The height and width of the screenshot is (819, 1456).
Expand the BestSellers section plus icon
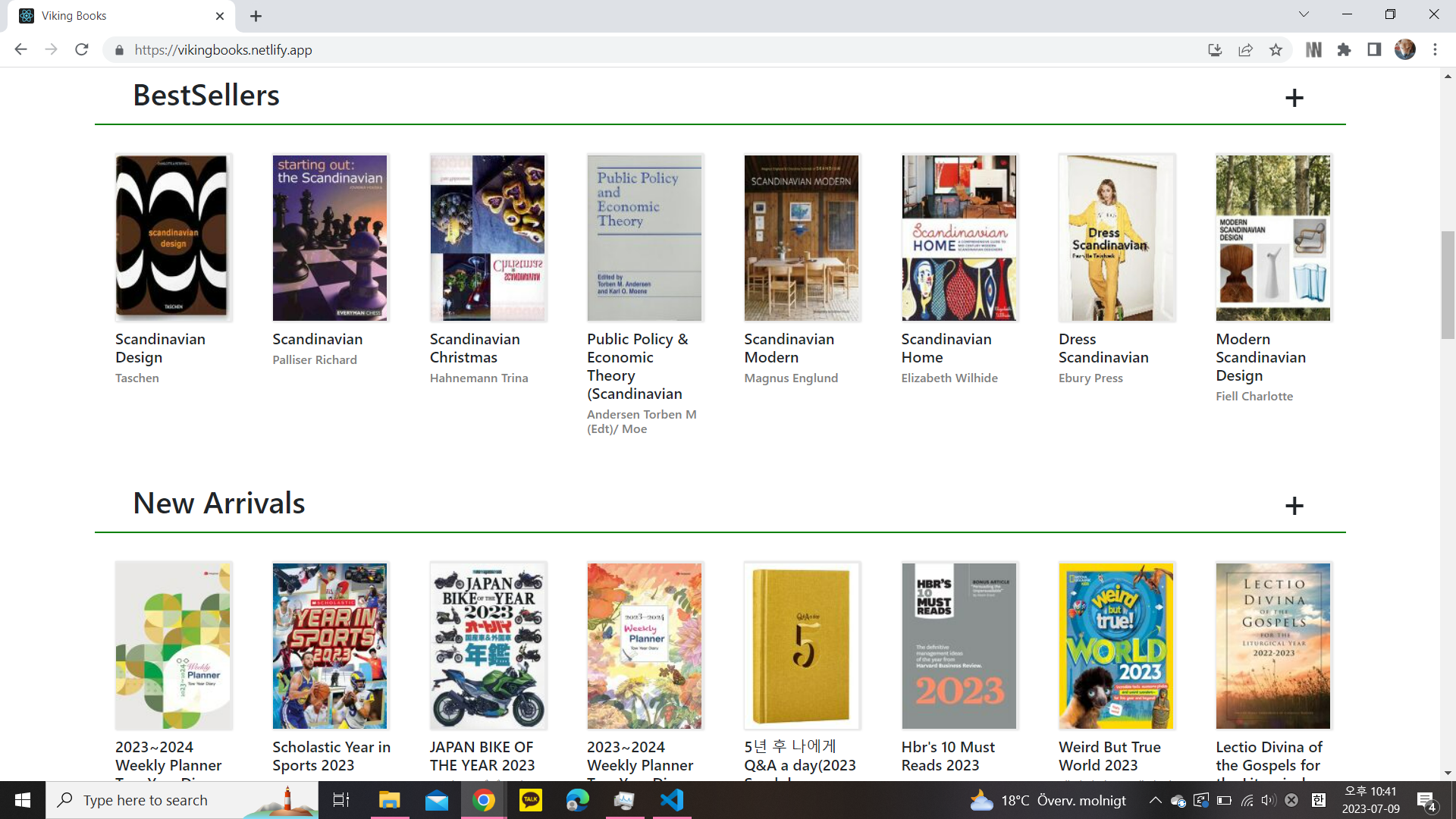(1294, 98)
